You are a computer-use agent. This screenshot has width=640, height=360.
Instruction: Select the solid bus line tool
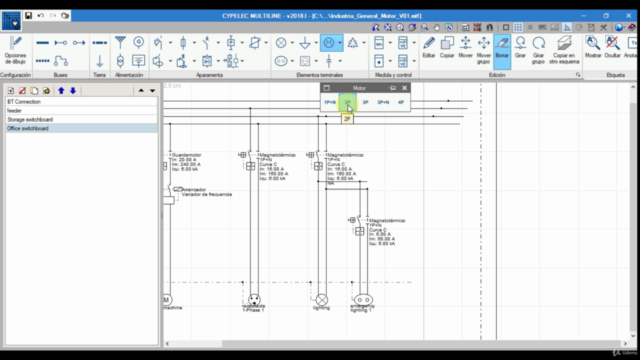[x=42, y=42]
